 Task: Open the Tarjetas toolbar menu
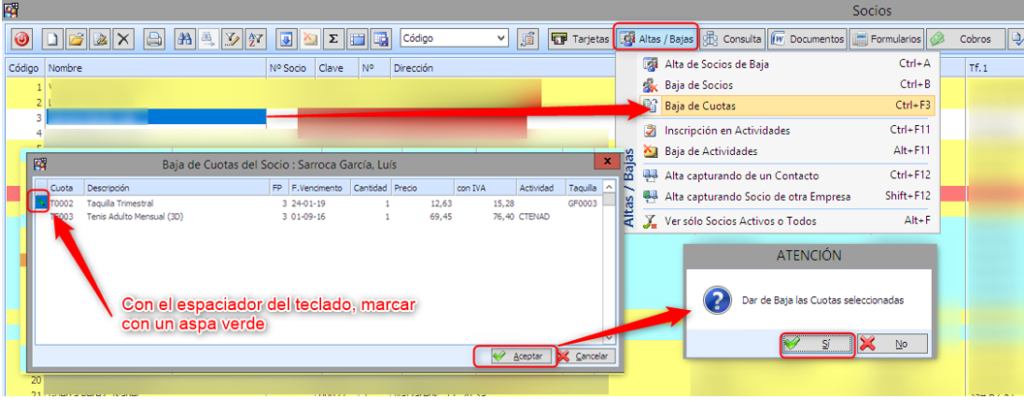point(580,40)
